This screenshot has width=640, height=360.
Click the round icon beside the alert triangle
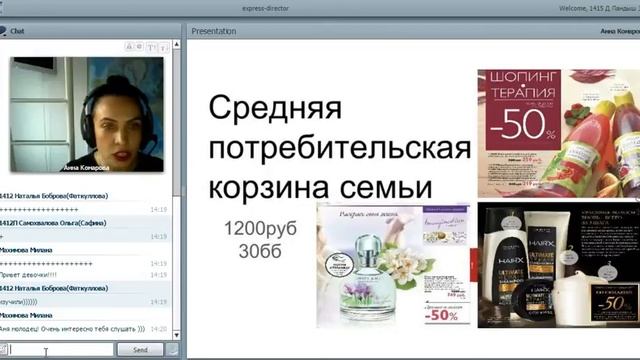click(139, 47)
